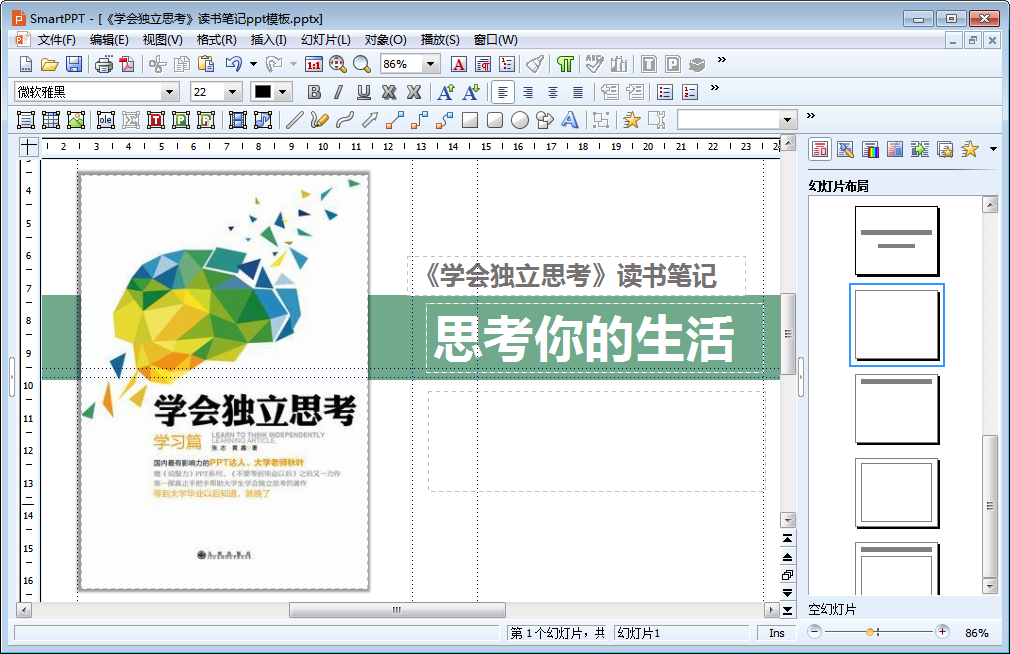Select the rectangle shape tool

(470, 120)
